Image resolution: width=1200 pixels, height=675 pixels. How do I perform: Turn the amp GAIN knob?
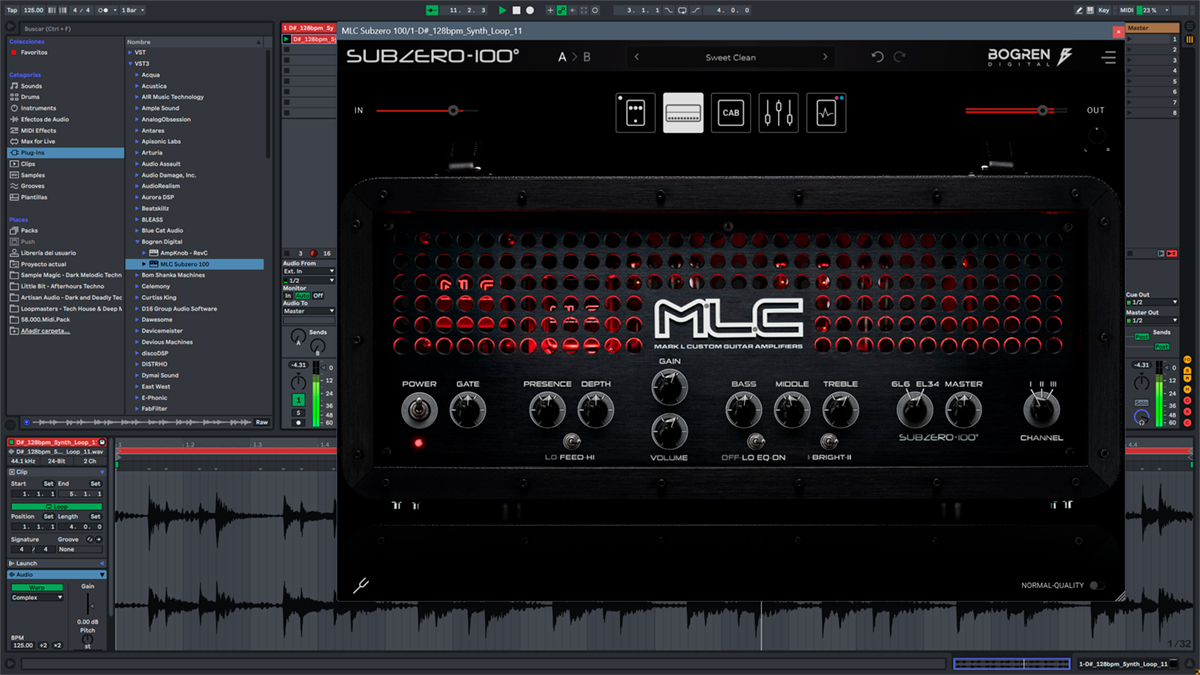[x=669, y=386]
